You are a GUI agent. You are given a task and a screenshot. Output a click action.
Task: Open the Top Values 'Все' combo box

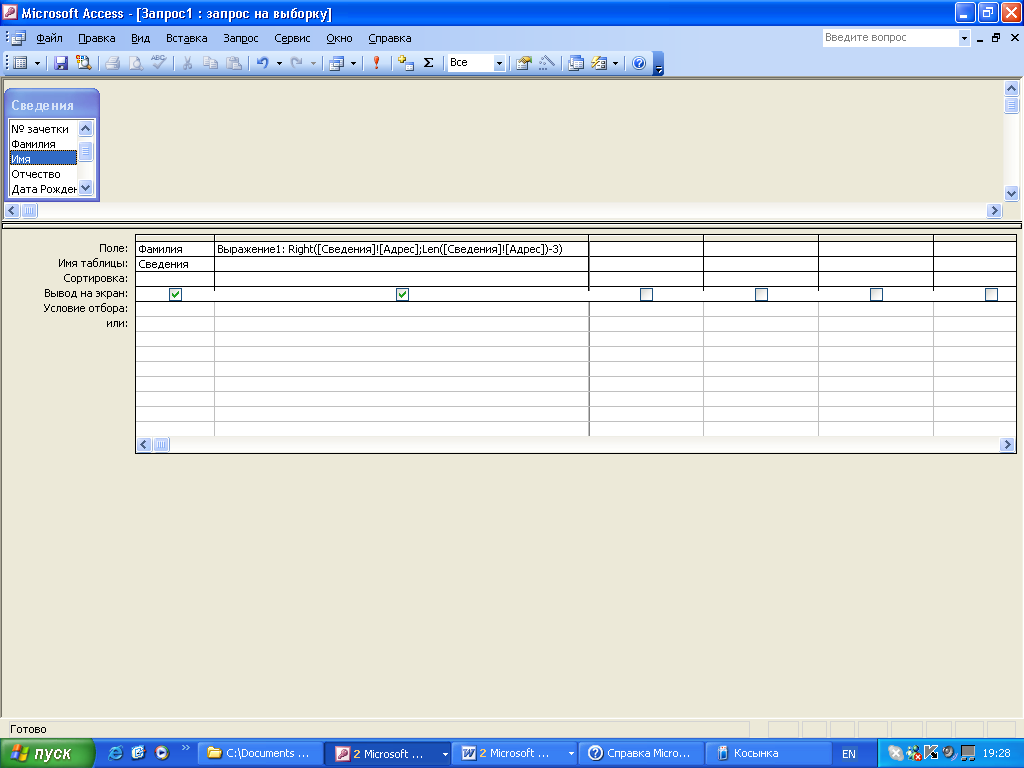click(476, 63)
